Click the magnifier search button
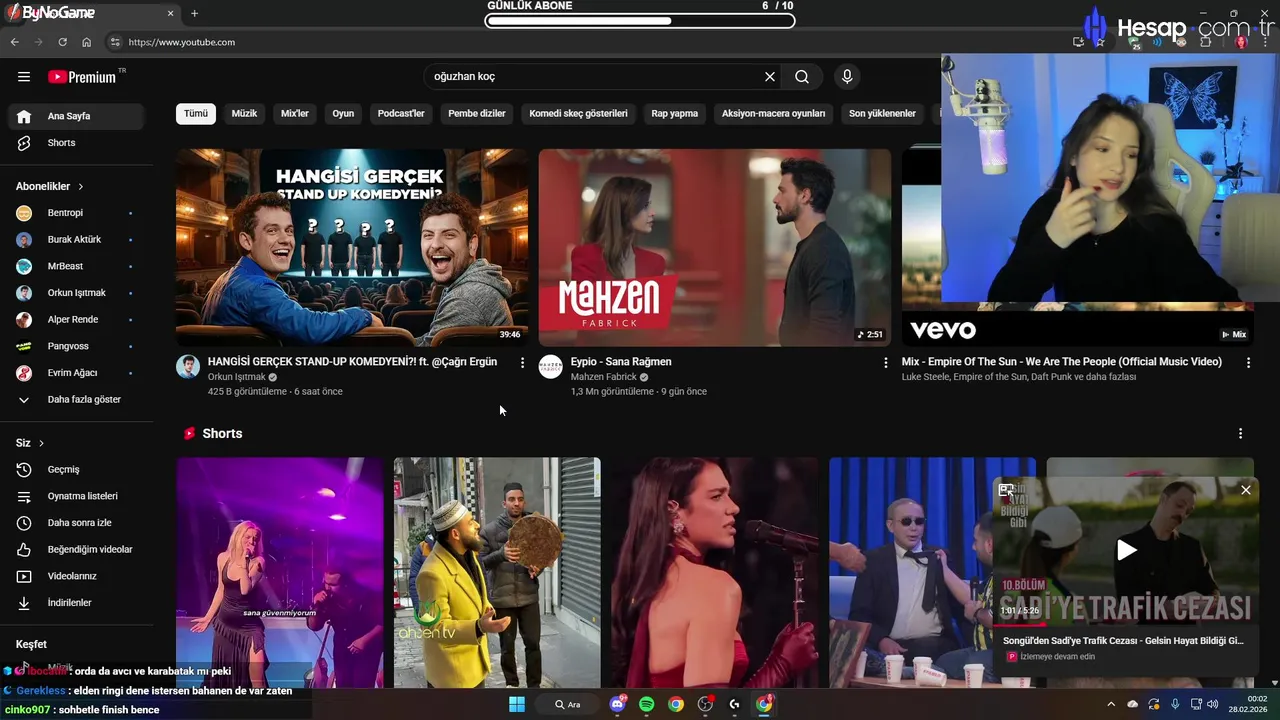Screen dimensions: 1280x720 pyautogui.click(x=802, y=77)
